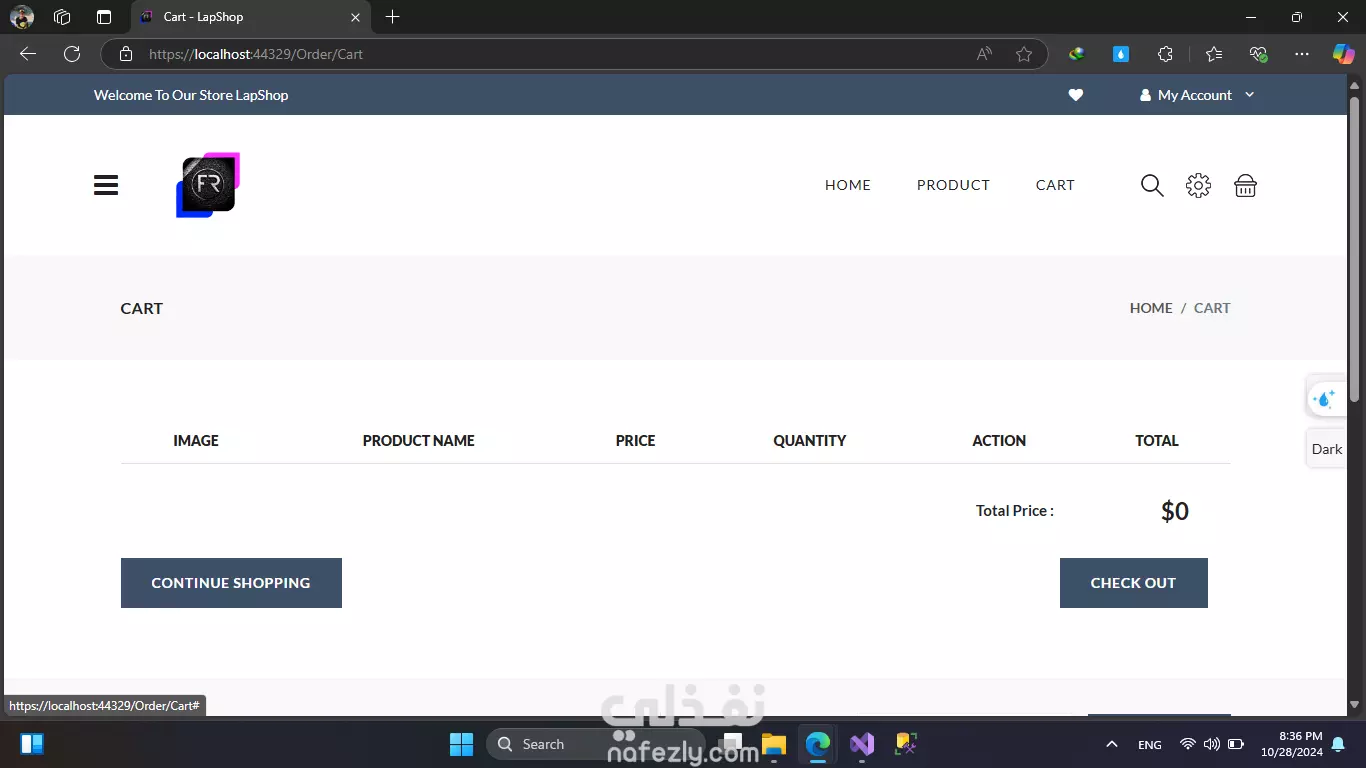This screenshot has width=1366, height=768.
Task: Go back with browser back arrow
Action: coord(28,54)
